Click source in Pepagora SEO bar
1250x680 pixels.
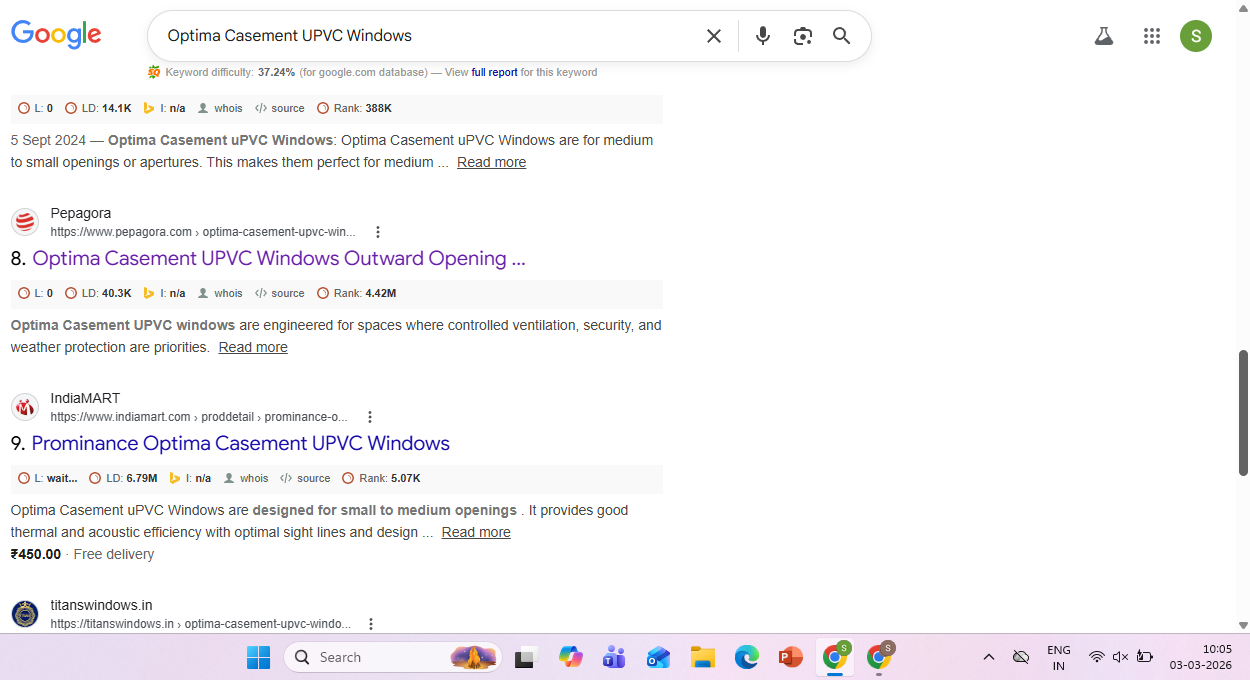279,293
